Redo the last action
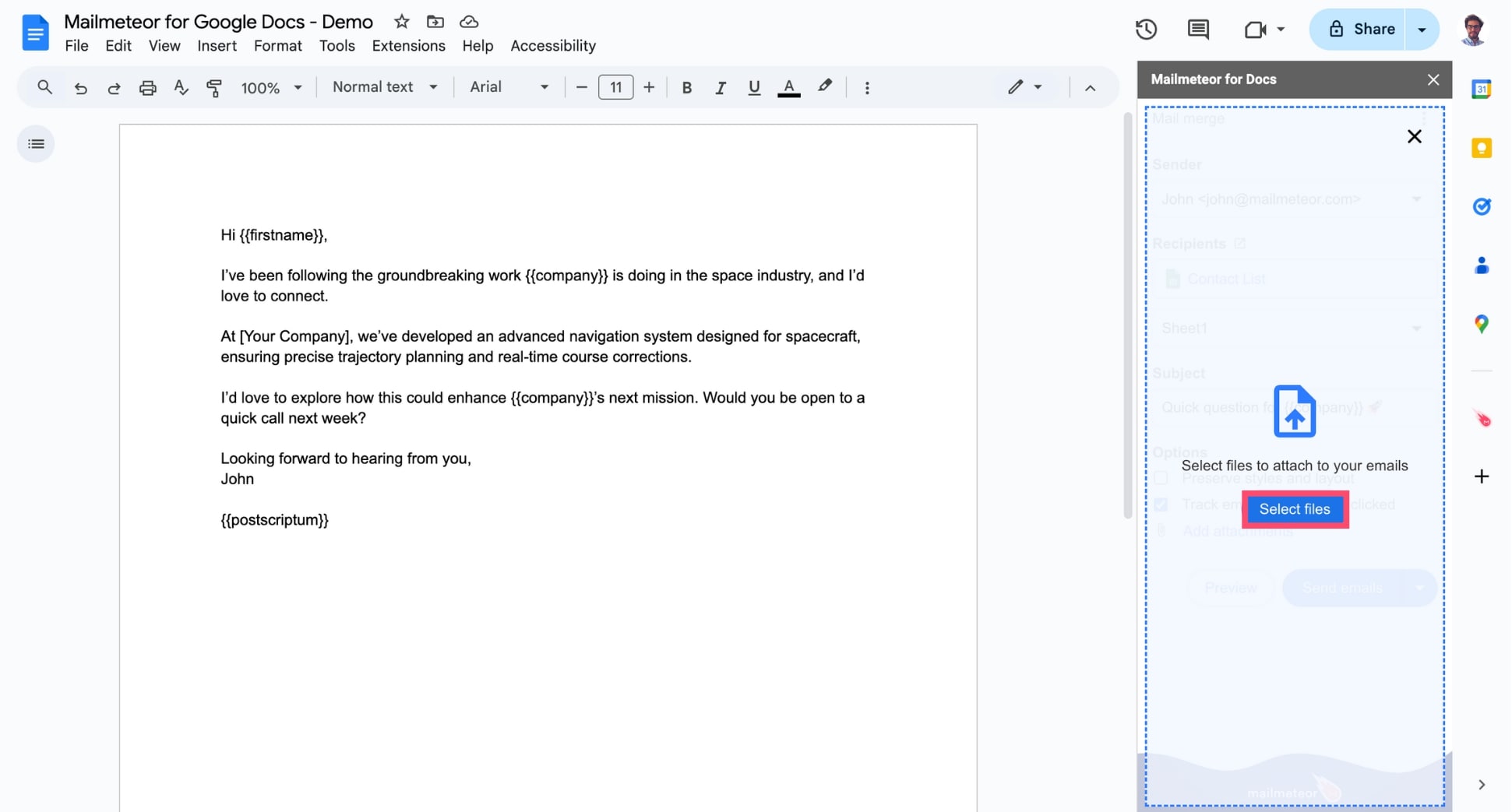1512x812 pixels. (x=114, y=87)
